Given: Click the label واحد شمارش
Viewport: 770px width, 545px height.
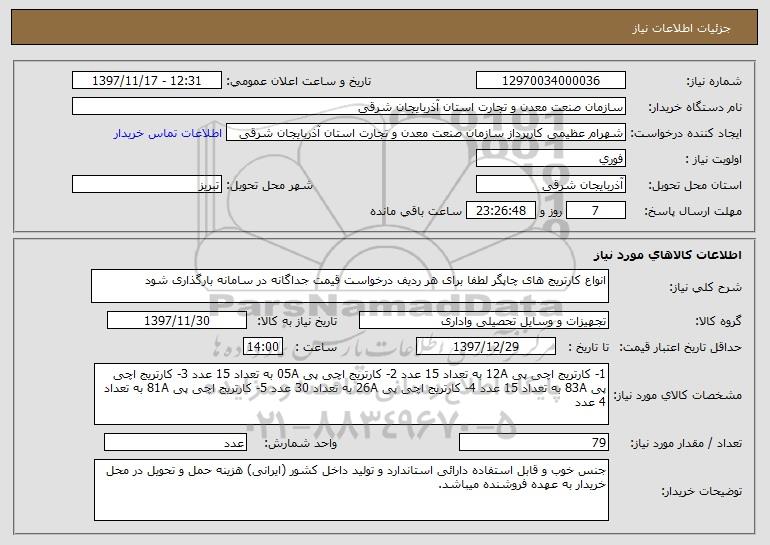Looking at the screenshot, I should [301, 443].
